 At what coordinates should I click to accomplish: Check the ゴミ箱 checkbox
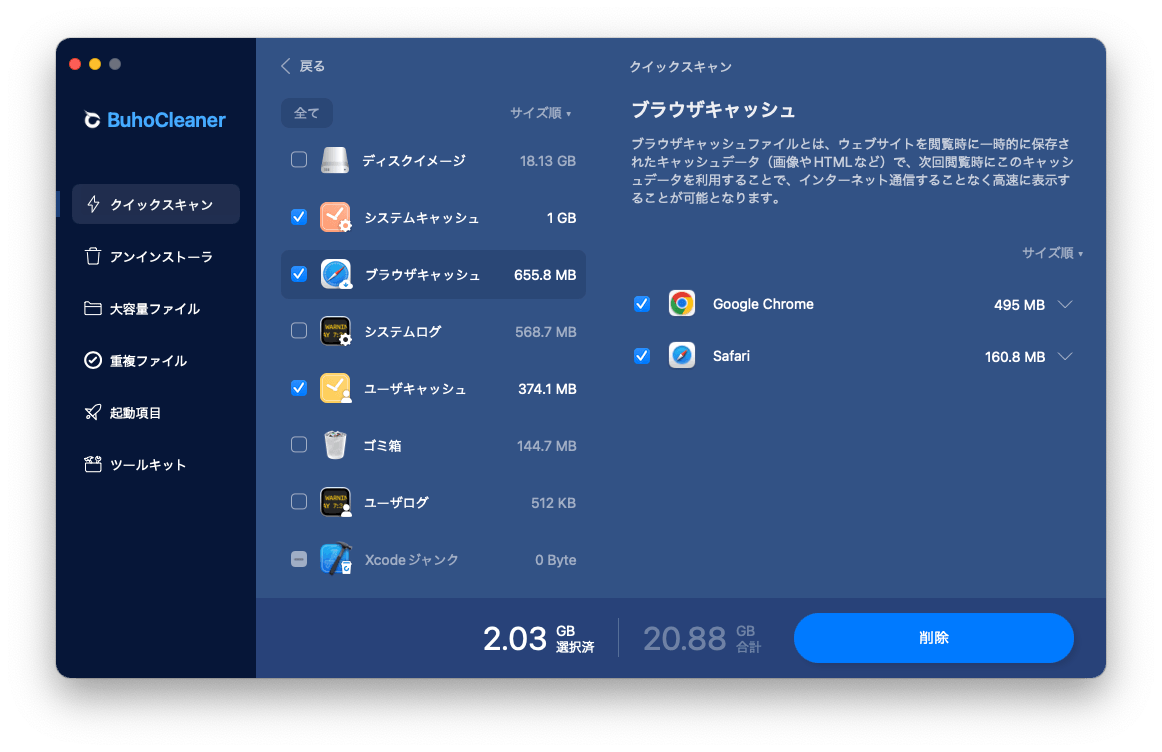coord(299,445)
